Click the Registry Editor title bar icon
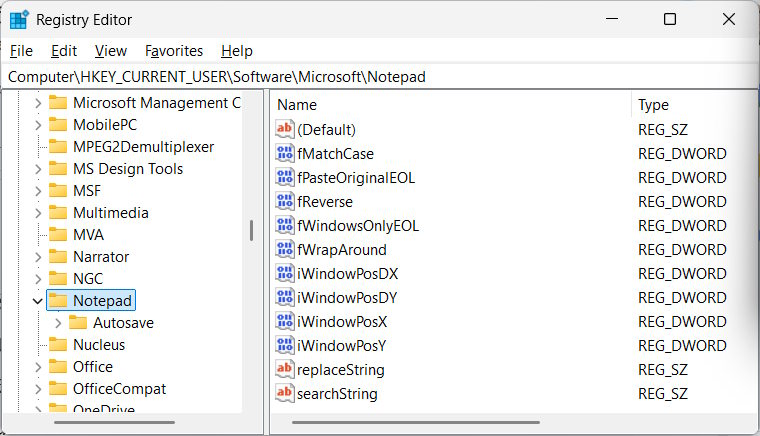This screenshot has width=760, height=436. [19, 20]
